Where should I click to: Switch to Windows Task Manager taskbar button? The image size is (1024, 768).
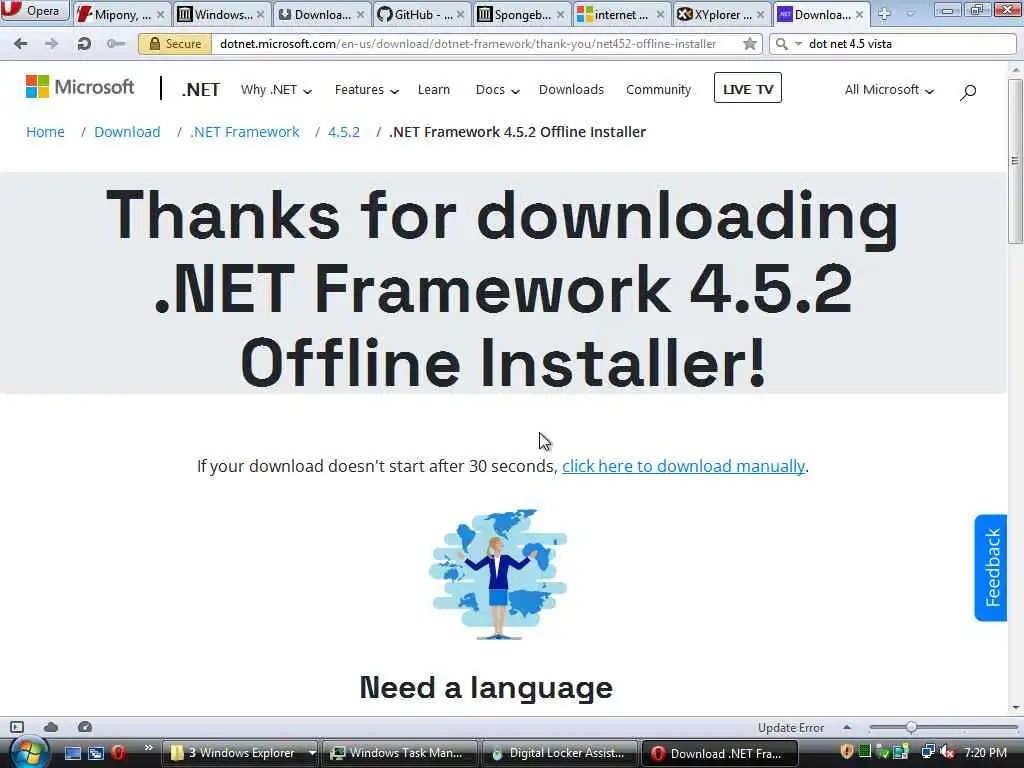click(400, 753)
